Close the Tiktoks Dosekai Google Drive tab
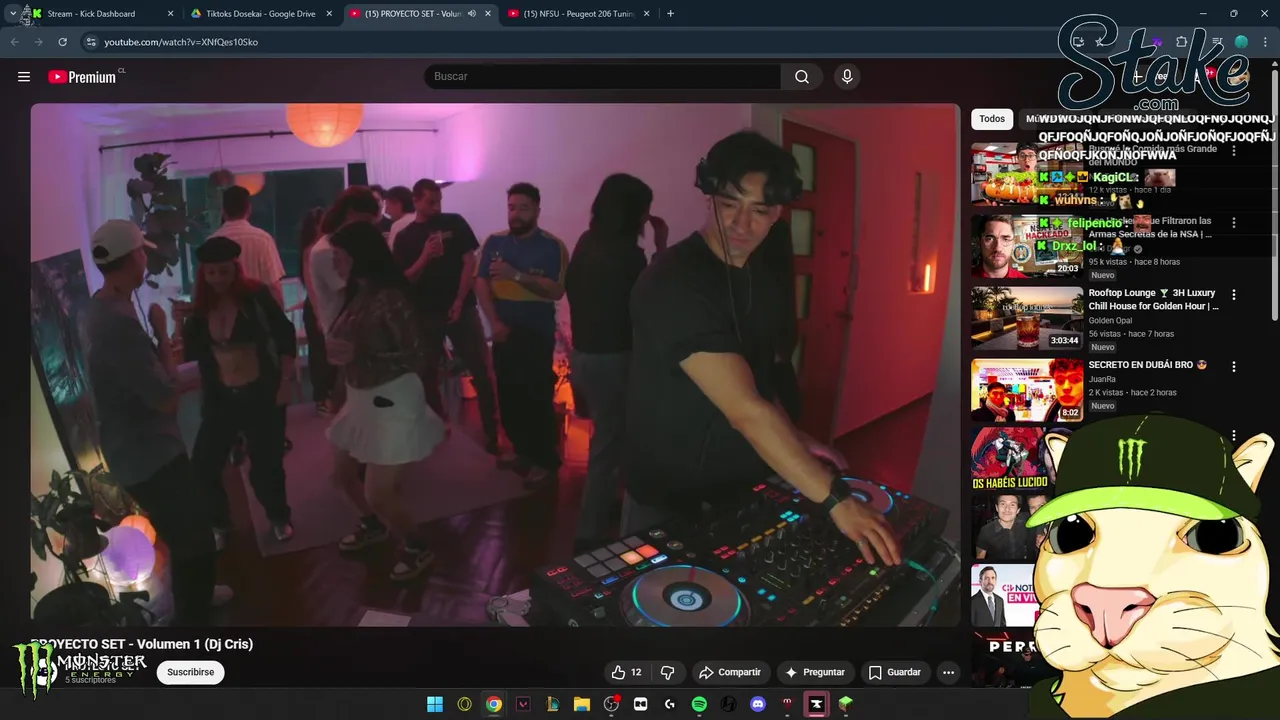 (x=329, y=14)
